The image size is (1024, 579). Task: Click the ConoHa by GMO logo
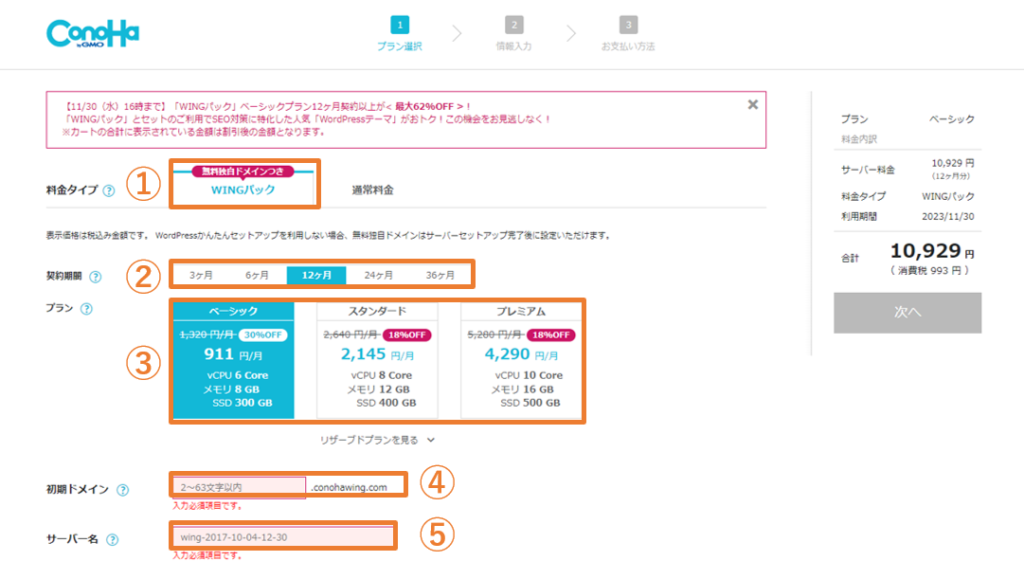[x=93, y=34]
